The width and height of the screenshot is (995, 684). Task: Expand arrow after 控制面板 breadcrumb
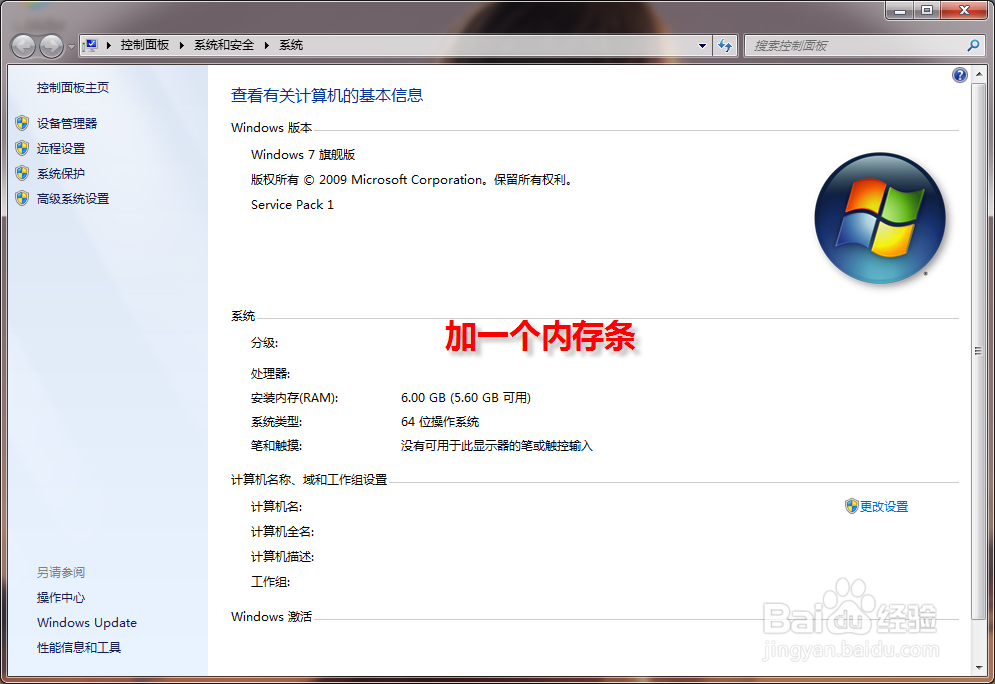tap(181, 45)
